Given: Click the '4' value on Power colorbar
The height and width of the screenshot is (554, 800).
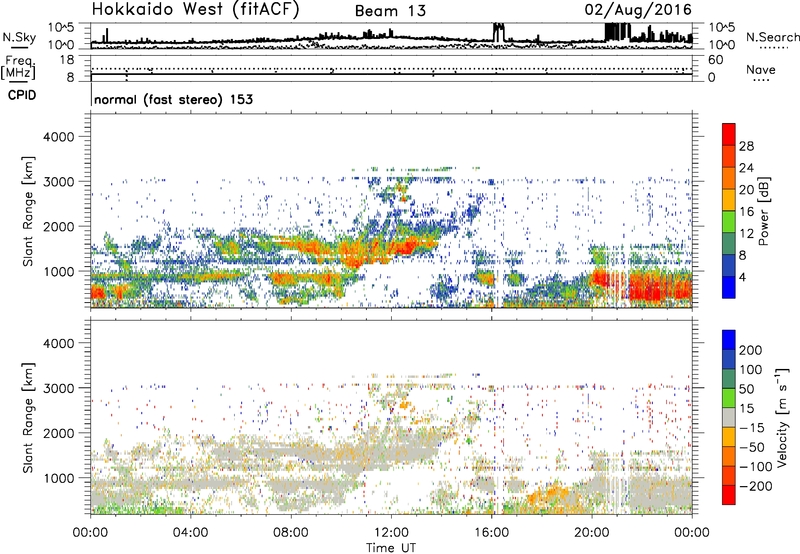Looking at the screenshot, I should click(x=742, y=277).
